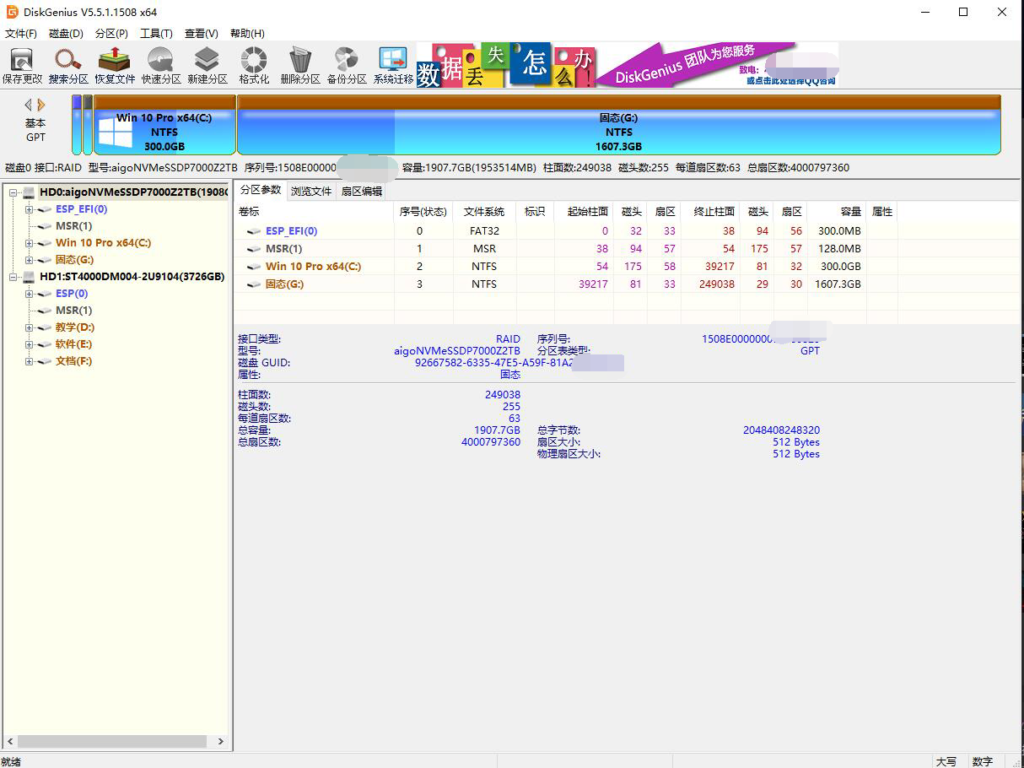Launch the Recover Files (恢复文件) tool
Viewport: 1024px width, 768px height.
click(114, 65)
